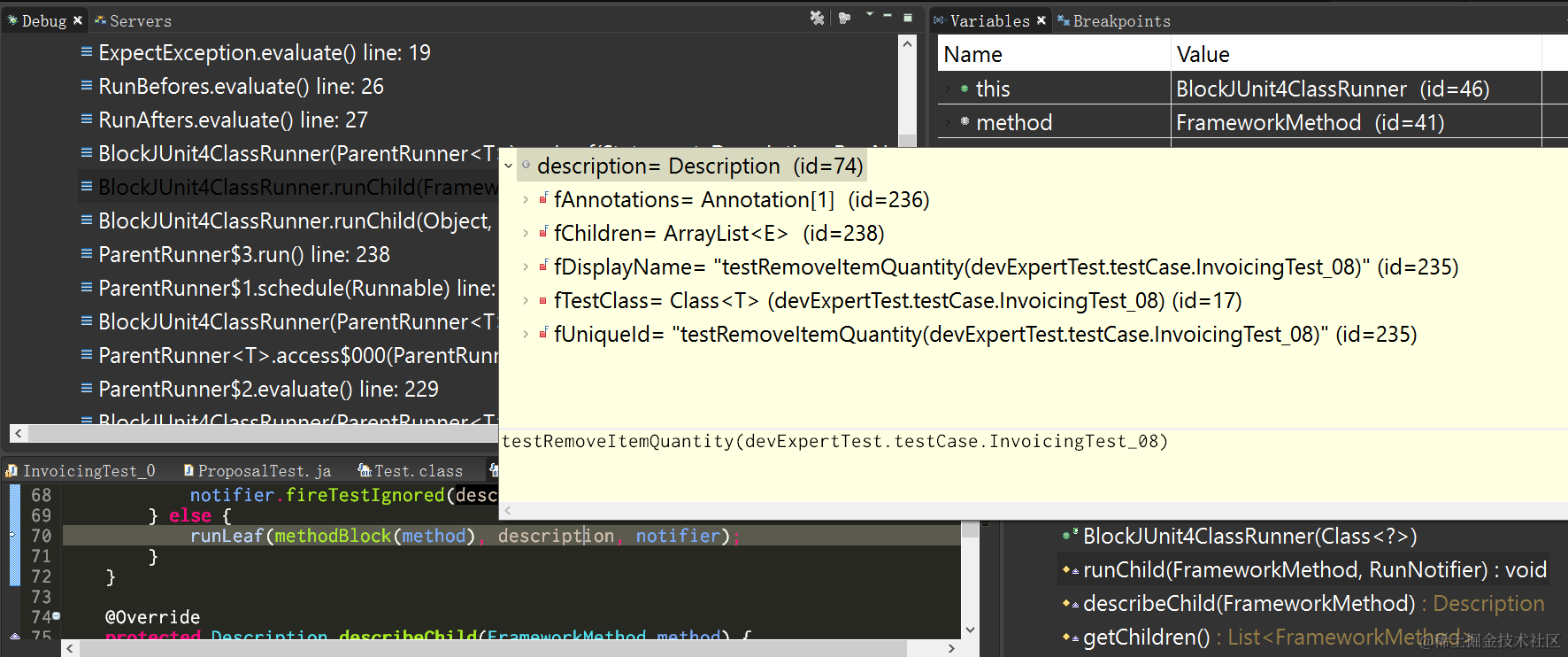Click the private field icon beside fAnnotations
The height and width of the screenshot is (657, 1568).
click(x=543, y=198)
